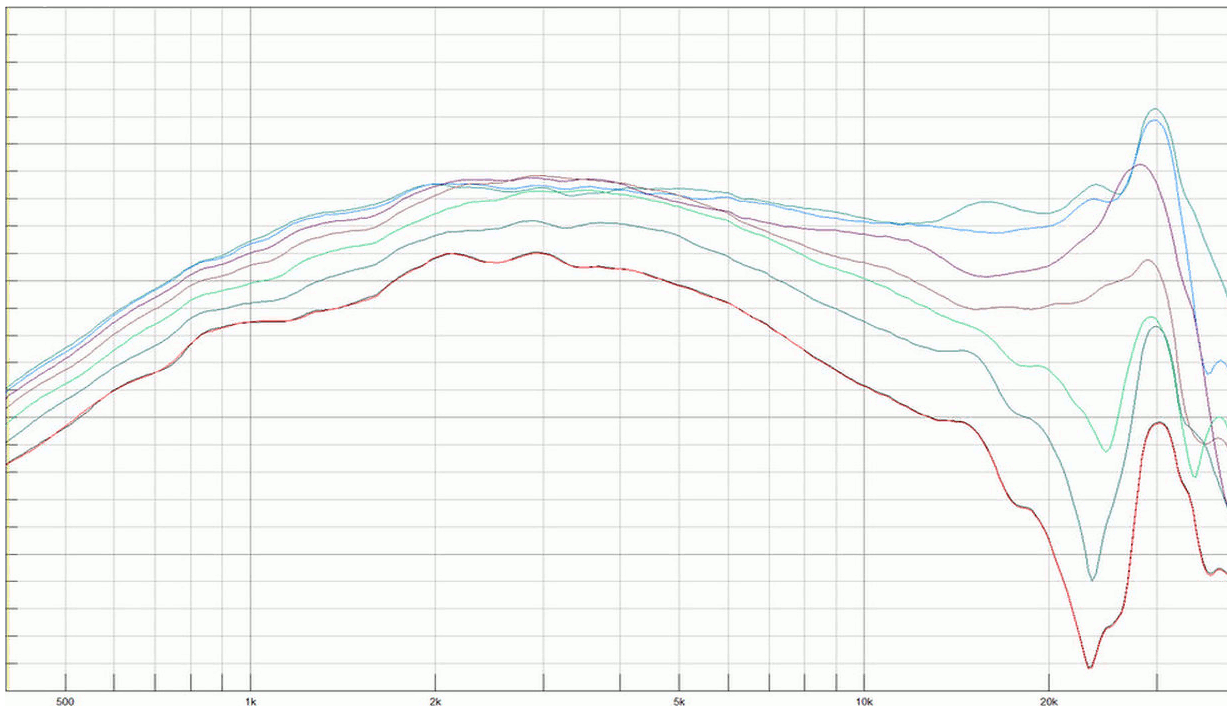
Task: Click the red curve where it crosses 10k
Action: (x=864, y=385)
